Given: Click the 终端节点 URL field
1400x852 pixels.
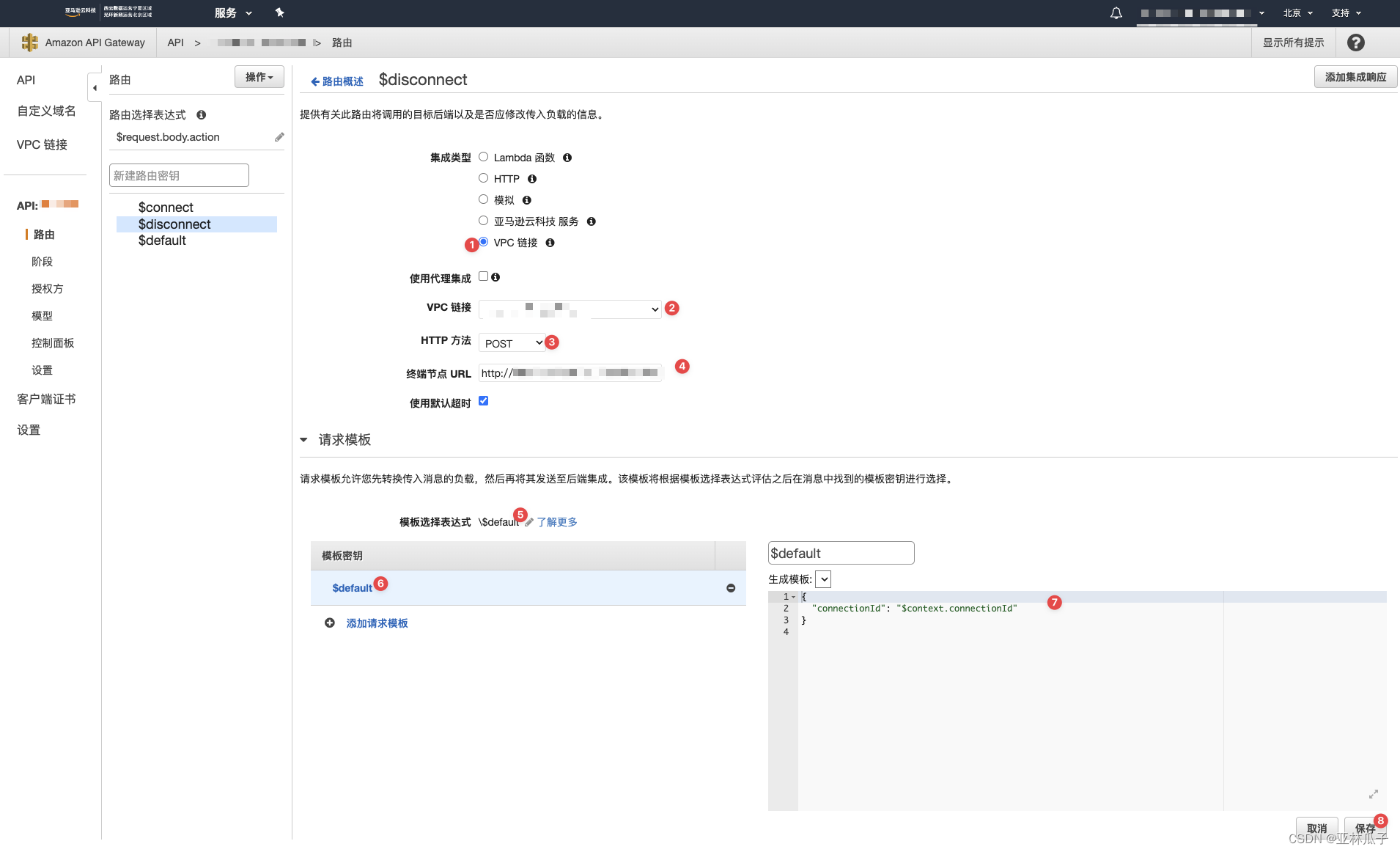Looking at the screenshot, I should (570, 372).
